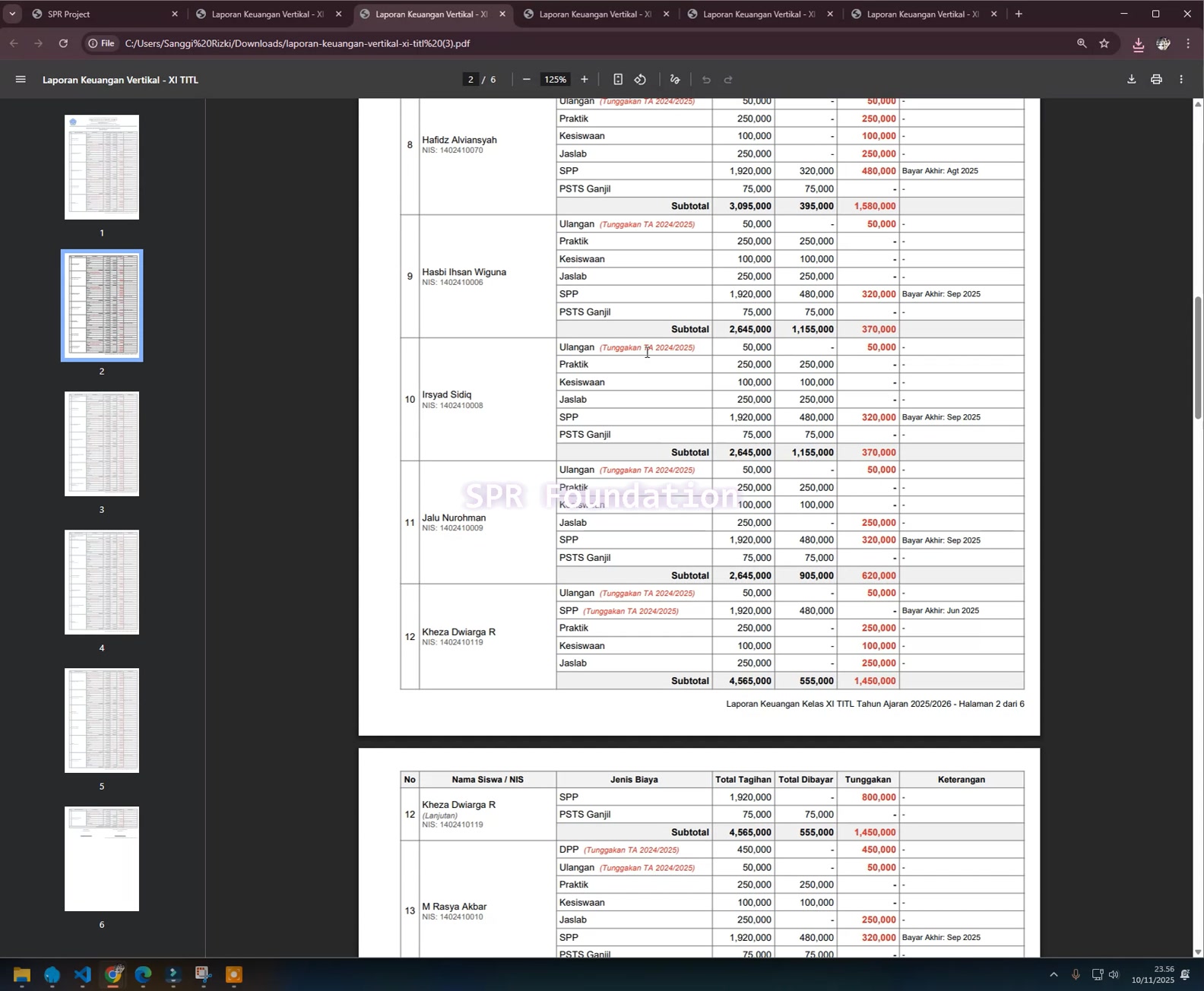This screenshot has width=1204, height=991.
Task: Select page 6 thumbnail
Action: [x=102, y=859]
